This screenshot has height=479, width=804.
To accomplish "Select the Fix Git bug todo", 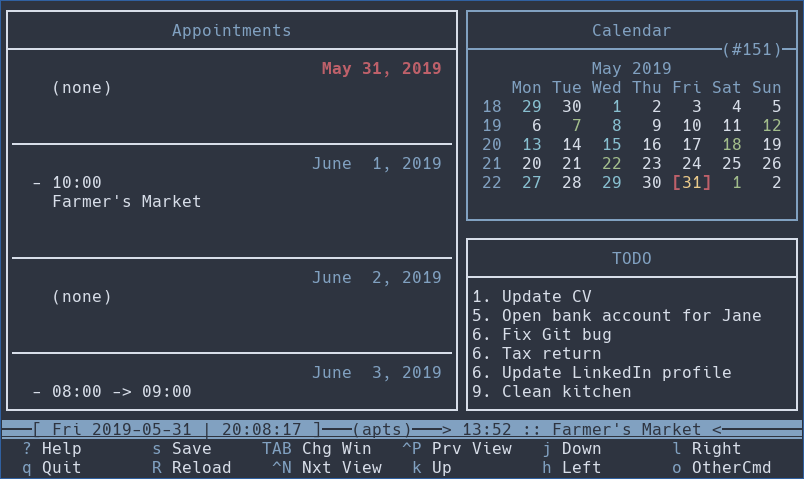I will tap(556, 334).
